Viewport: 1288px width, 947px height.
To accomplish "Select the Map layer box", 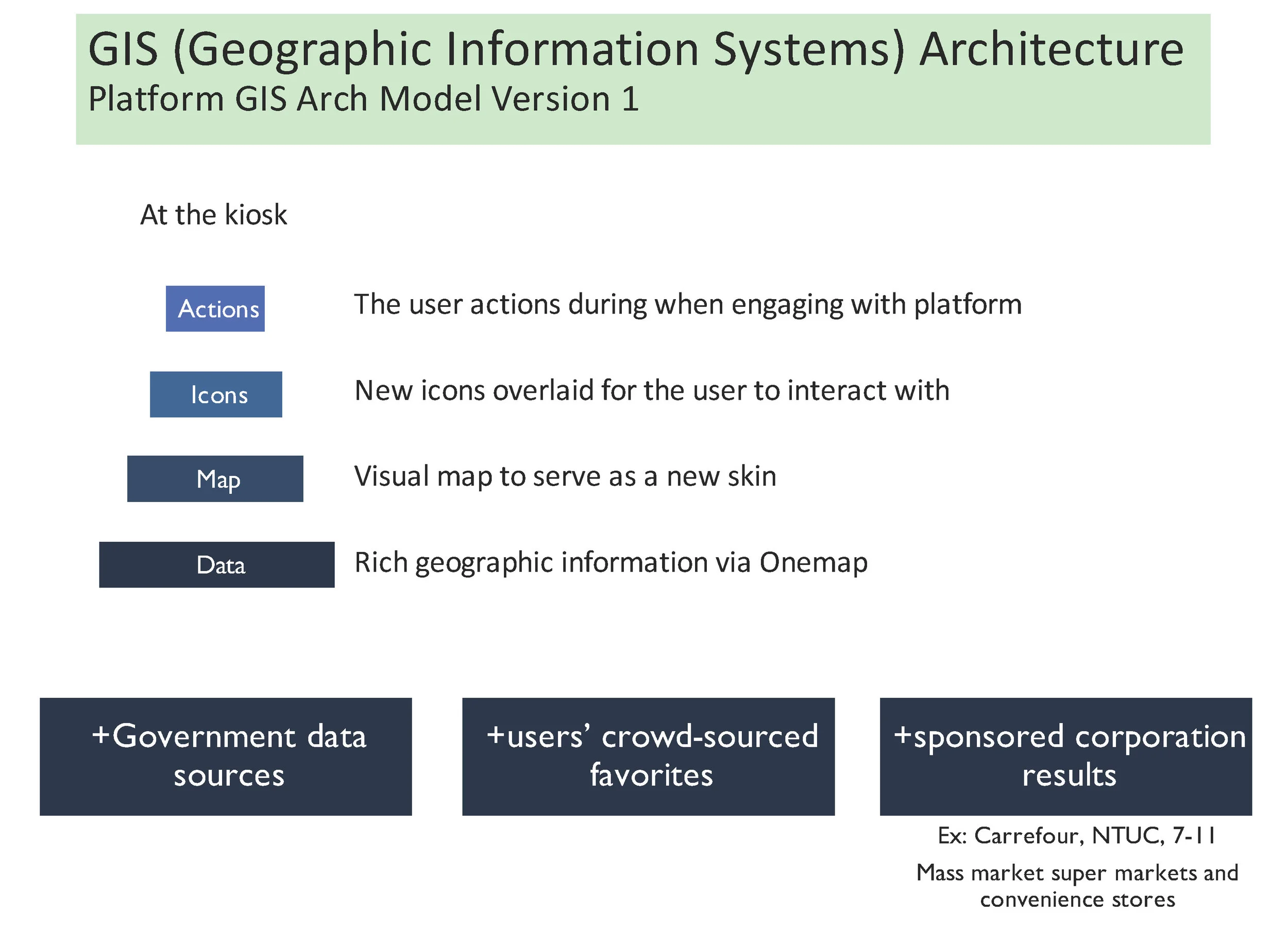I will click(x=215, y=479).
